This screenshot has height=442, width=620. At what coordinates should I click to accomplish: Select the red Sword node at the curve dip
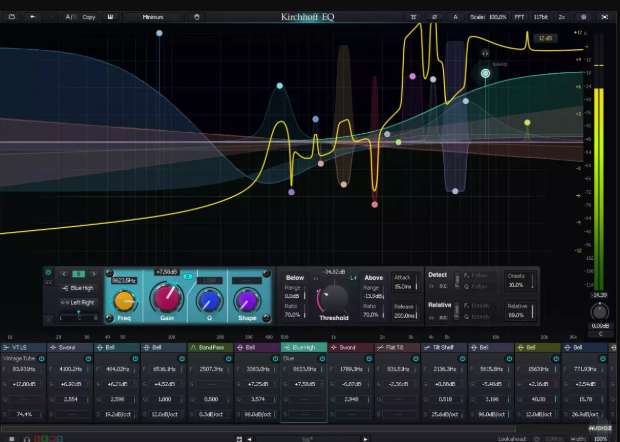point(374,204)
